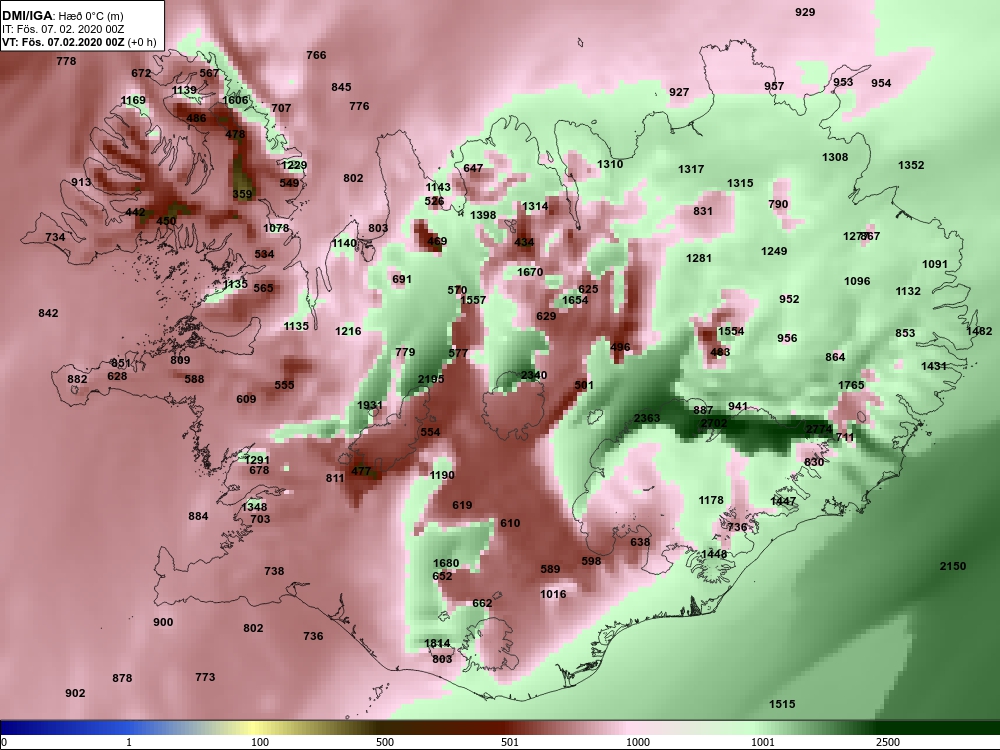
Task: Select the map value 957
Action: [x=774, y=86]
